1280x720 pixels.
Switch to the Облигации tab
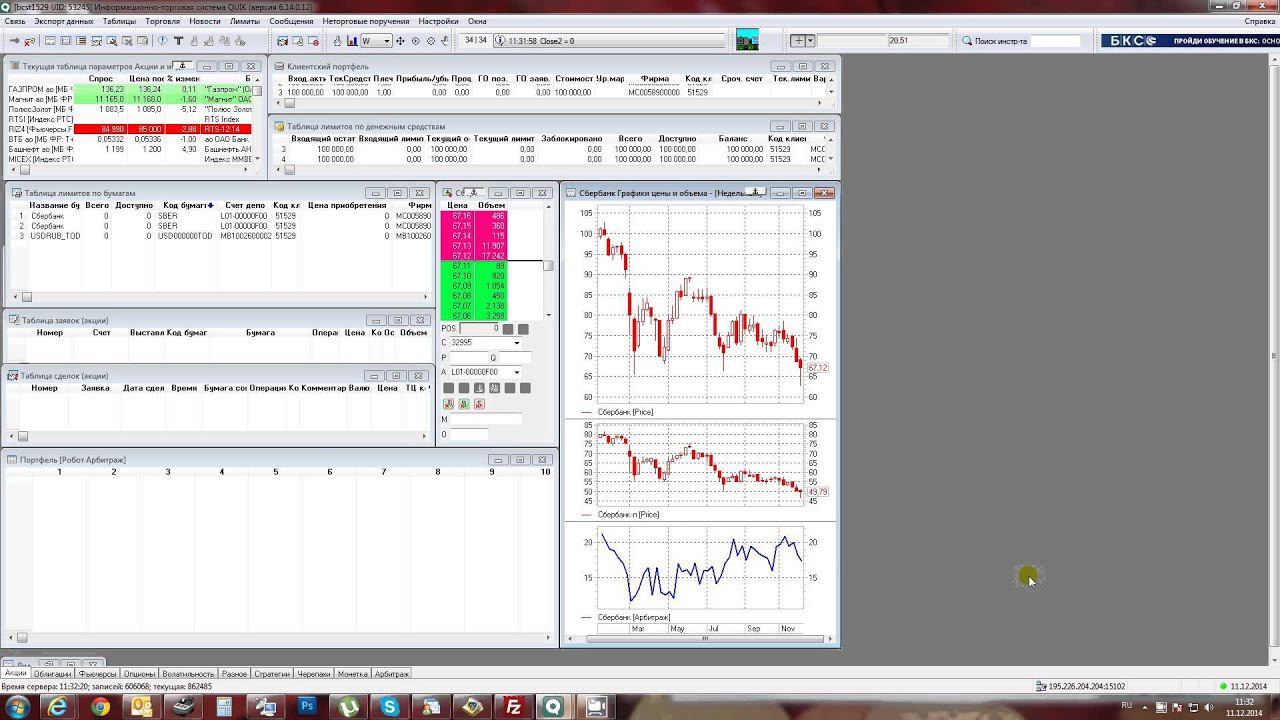tap(52, 674)
